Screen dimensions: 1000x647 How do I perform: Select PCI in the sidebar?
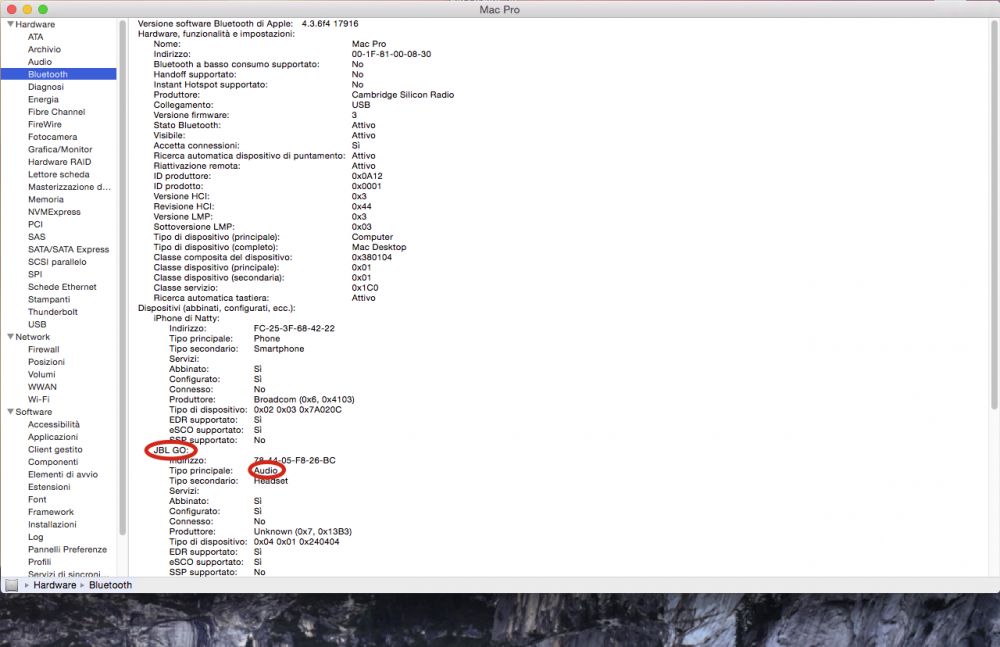(35, 225)
